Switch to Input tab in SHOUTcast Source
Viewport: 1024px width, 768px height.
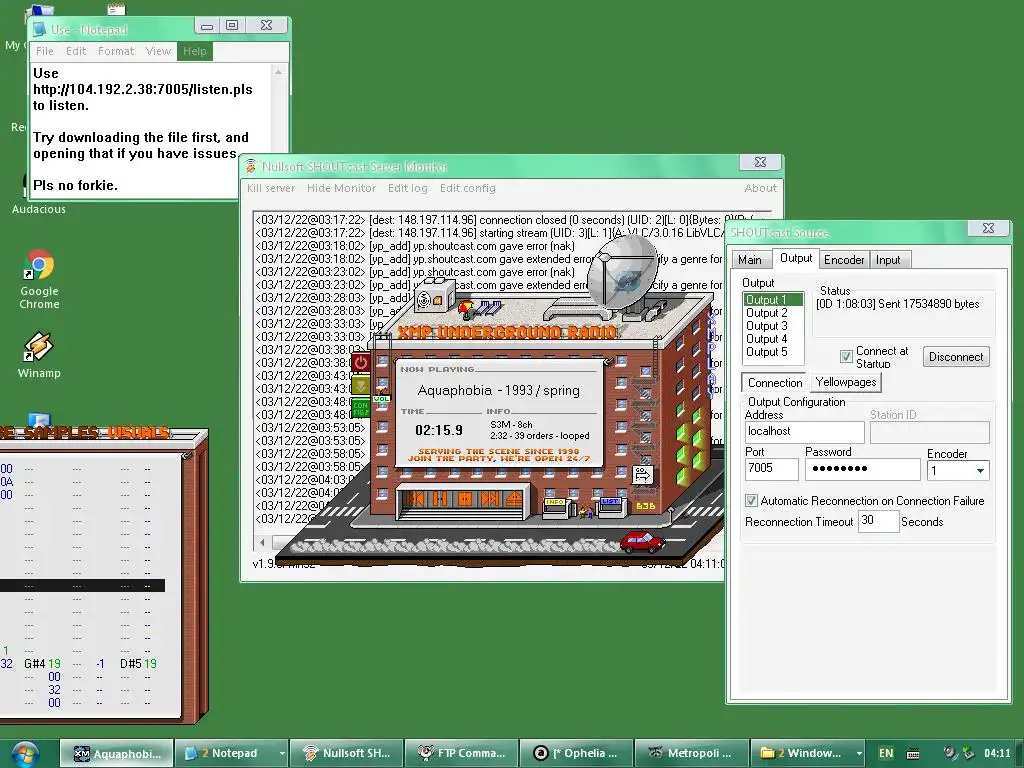pyautogui.click(x=888, y=260)
